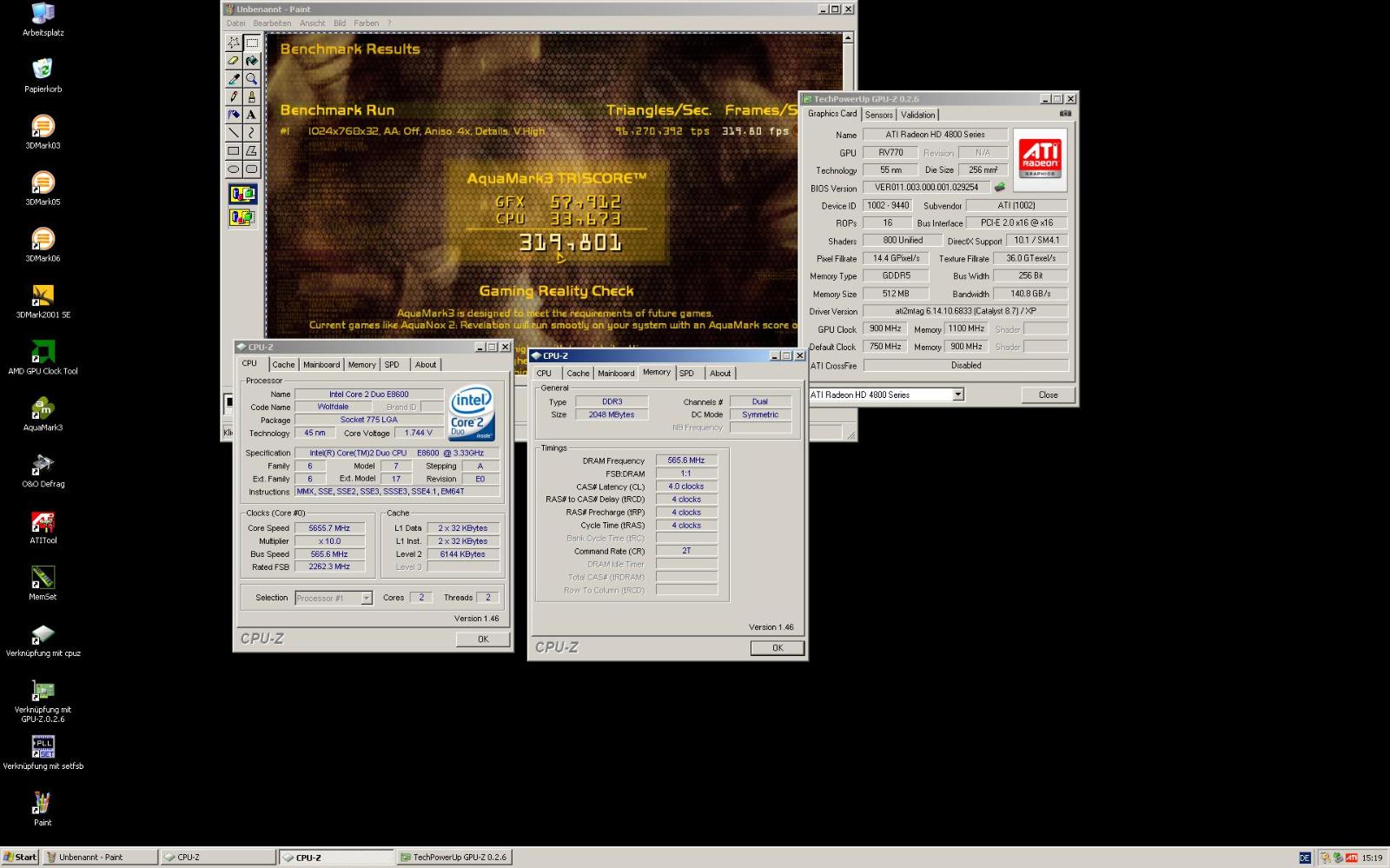Select the MemSet desktop icon
Viewport: 1390px width, 868px height.
[x=43, y=584]
